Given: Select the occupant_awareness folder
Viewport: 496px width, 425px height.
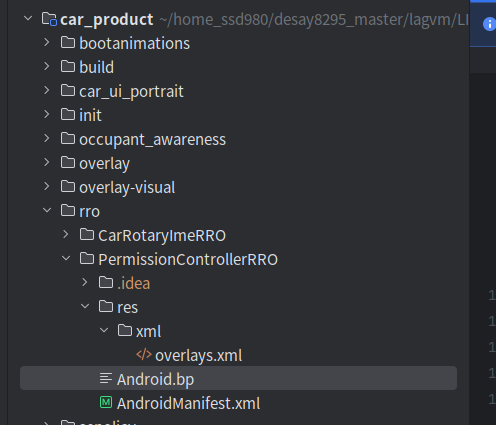Looking at the screenshot, I should click(152, 139).
